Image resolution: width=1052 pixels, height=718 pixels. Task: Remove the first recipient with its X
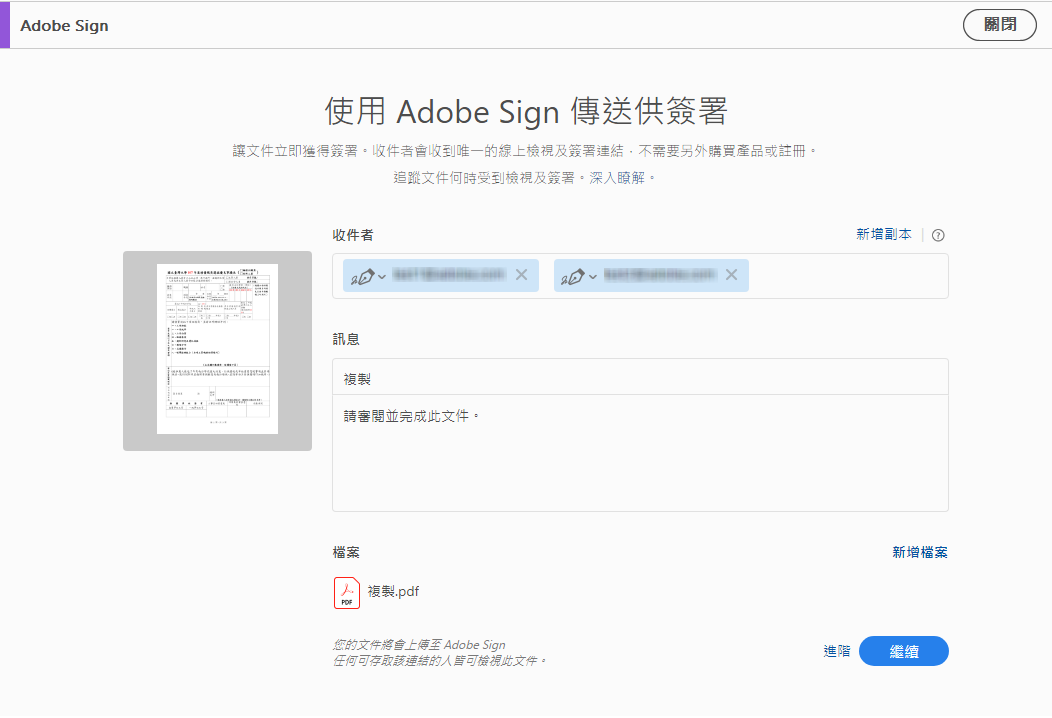tap(521, 274)
